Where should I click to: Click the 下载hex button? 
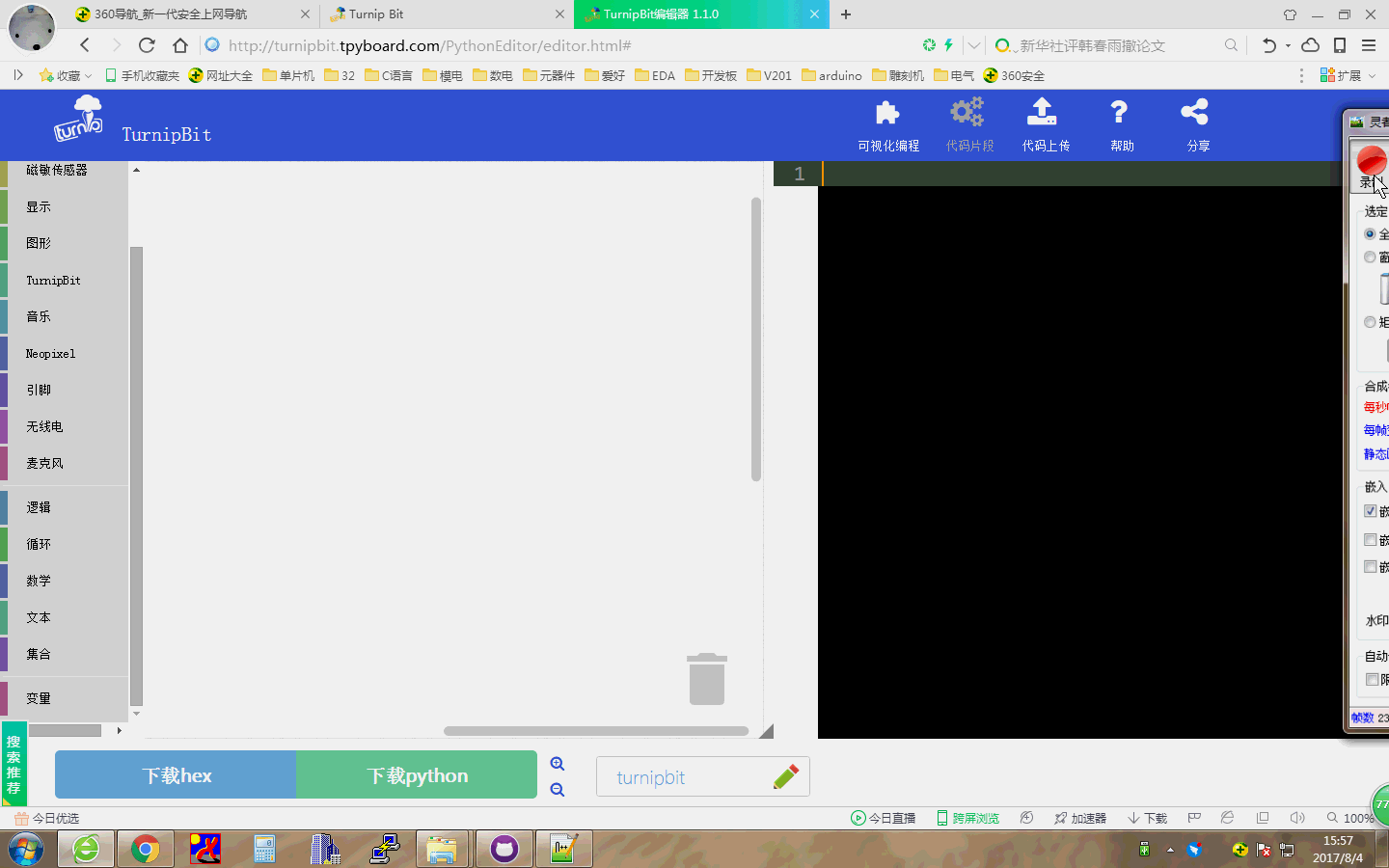pyautogui.click(x=176, y=774)
